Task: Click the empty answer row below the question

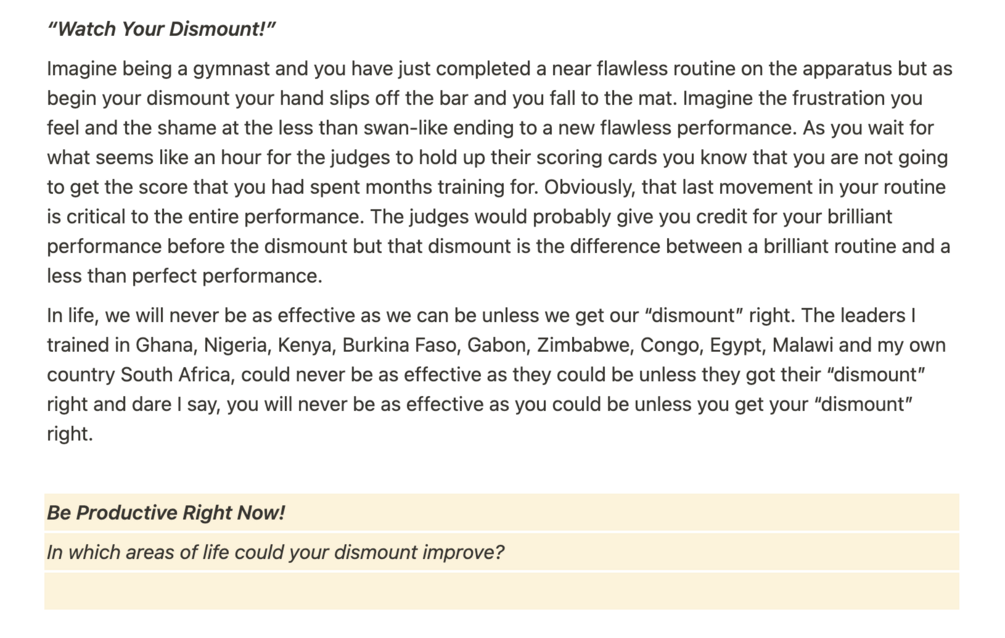Action: click(500, 591)
